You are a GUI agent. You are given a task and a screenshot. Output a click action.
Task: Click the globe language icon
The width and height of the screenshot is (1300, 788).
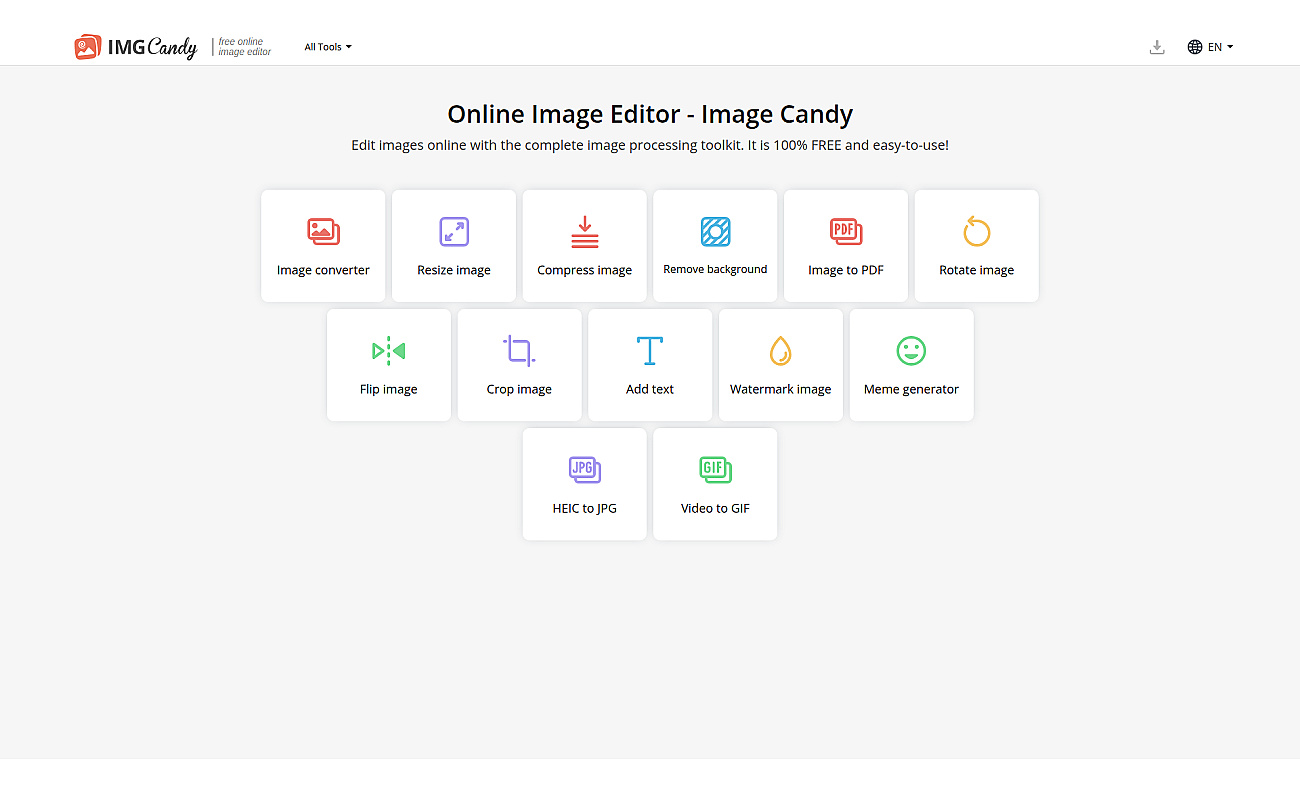click(x=1195, y=47)
